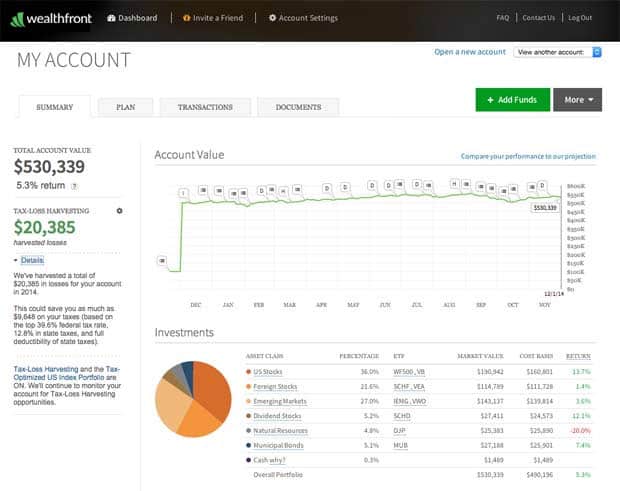The height and width of the screenshot is (491, 620).
Task: Select the event marker at the chart's low start
Action: click(162, 261)
